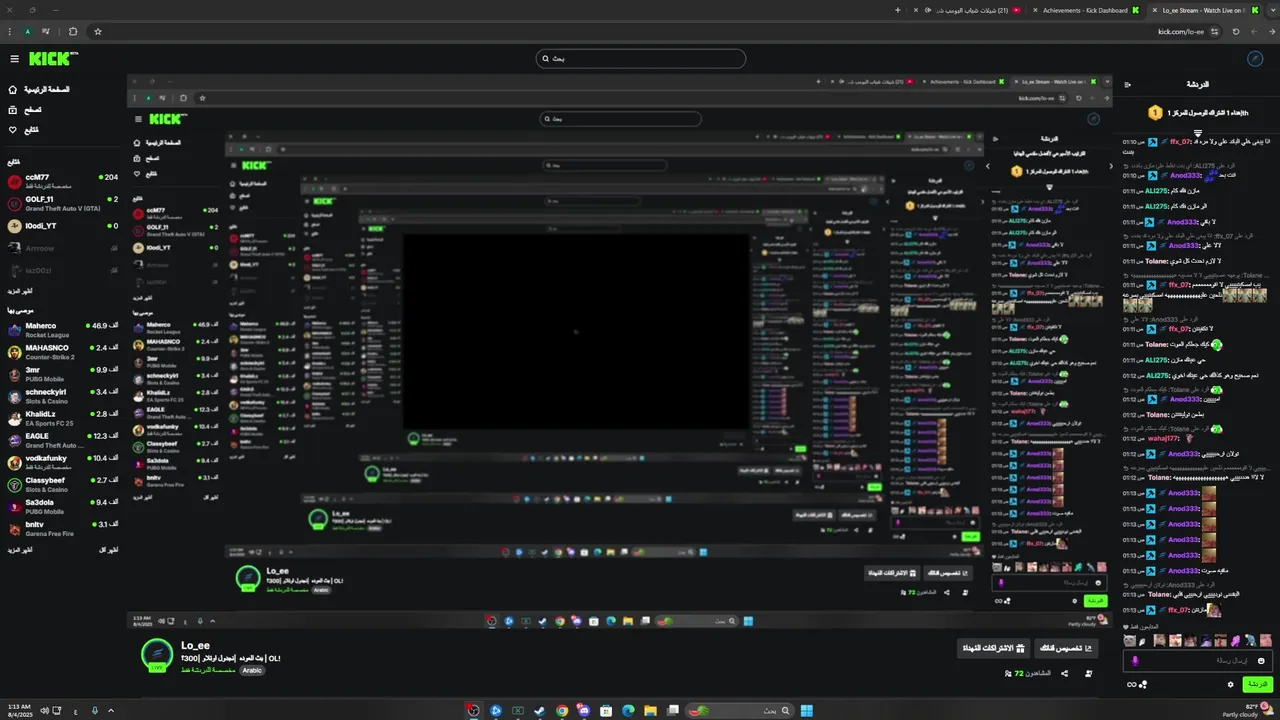Open ccM77 channel in outermost sidebar
This screenshot has width=1280, height=720.
[62, 182]
